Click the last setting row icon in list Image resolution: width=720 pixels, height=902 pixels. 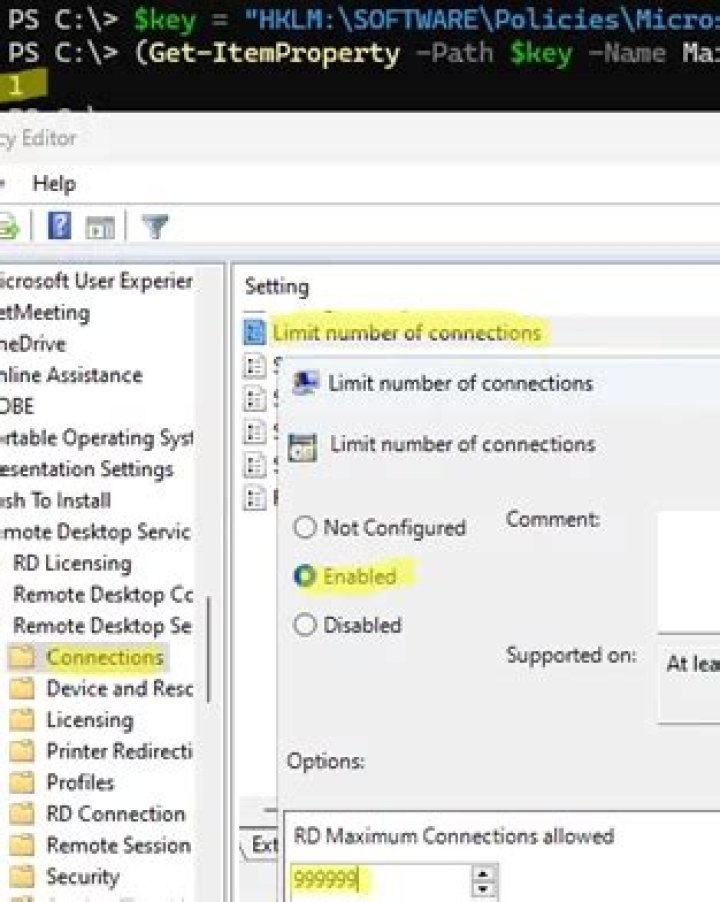254,498
